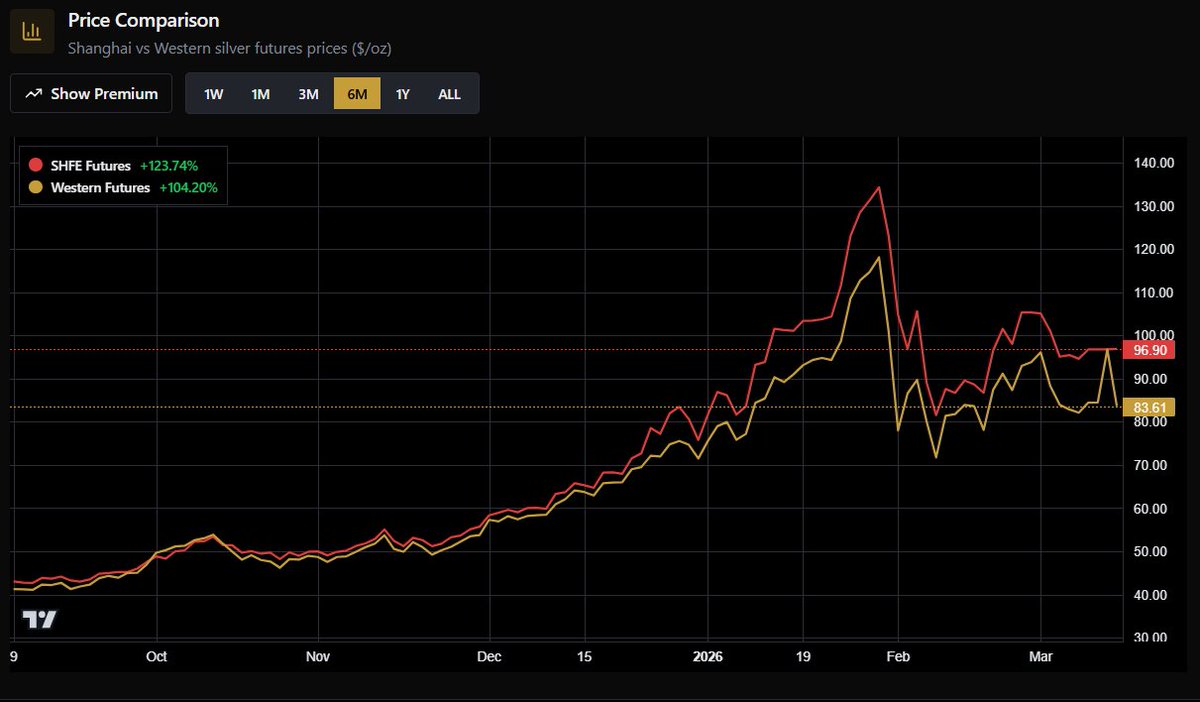
Task: Select the ALL timeframe tab
Action: pos(449,93)
